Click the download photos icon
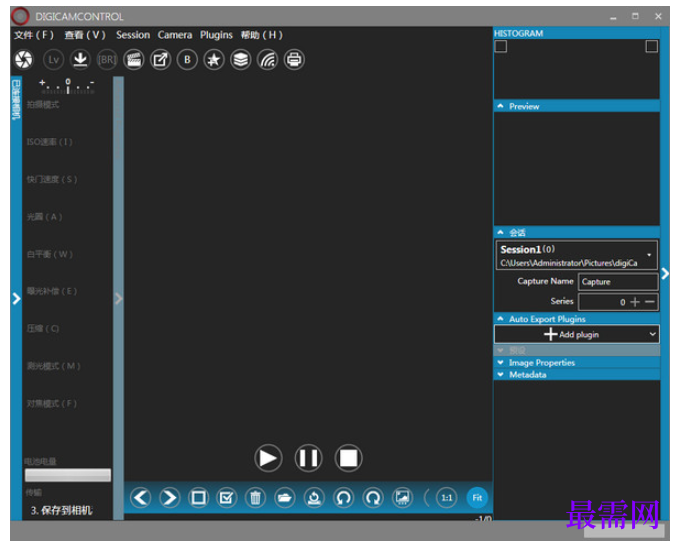 point(80,60)
